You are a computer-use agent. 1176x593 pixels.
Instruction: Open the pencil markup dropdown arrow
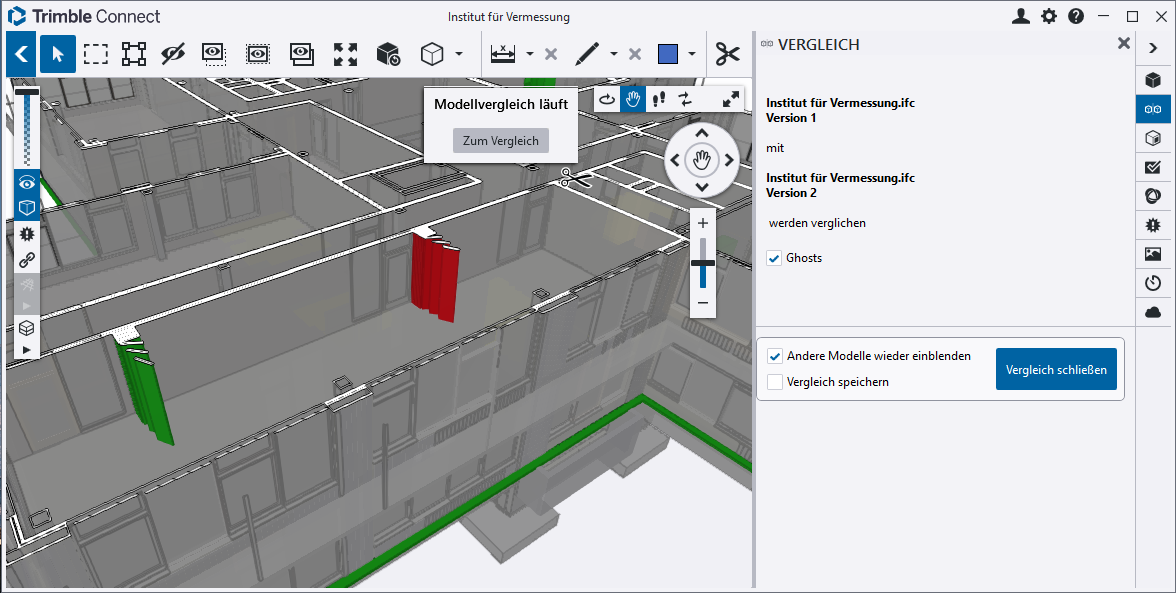614,54
